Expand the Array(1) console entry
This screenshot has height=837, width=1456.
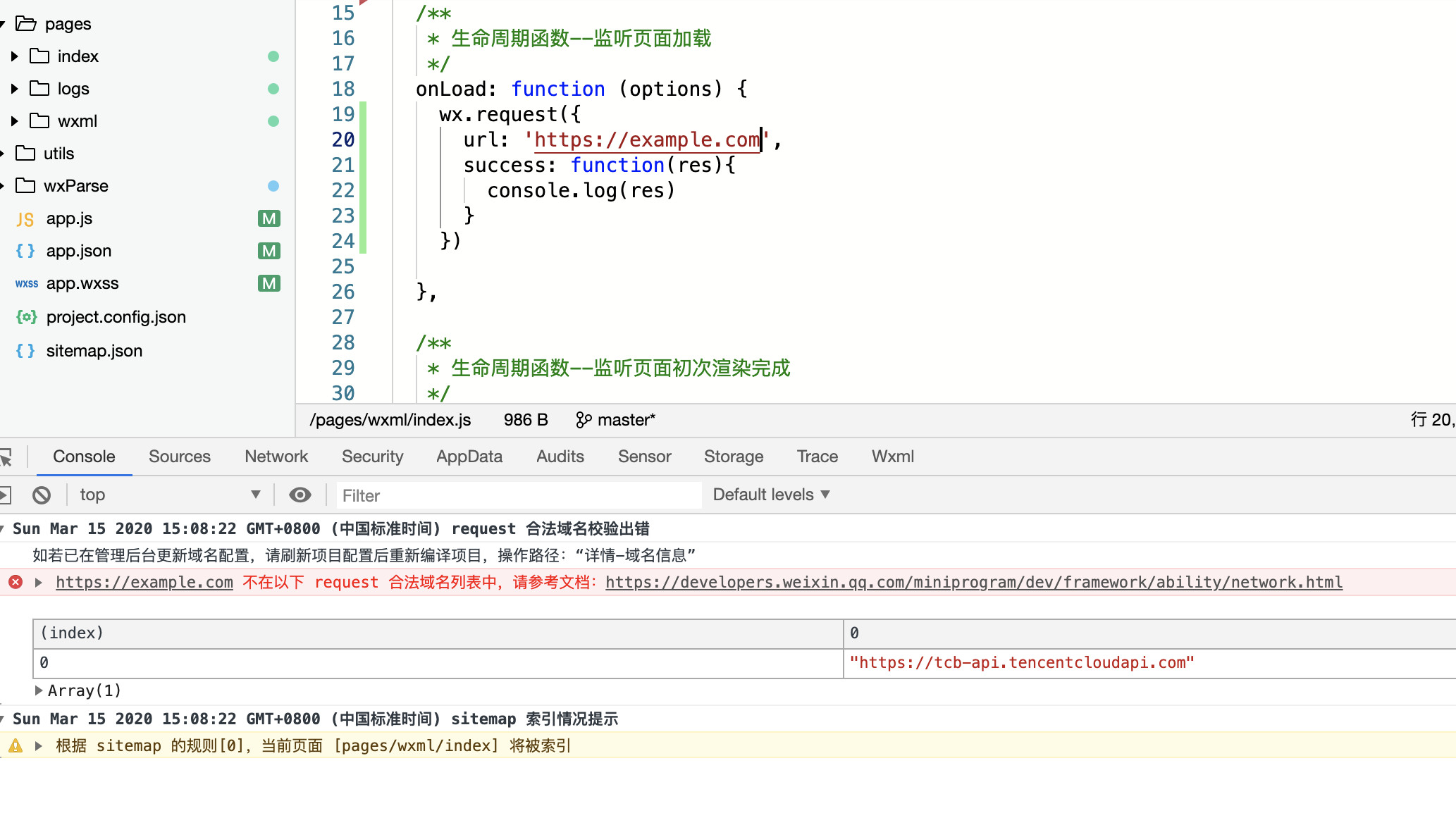coord(39,690)
